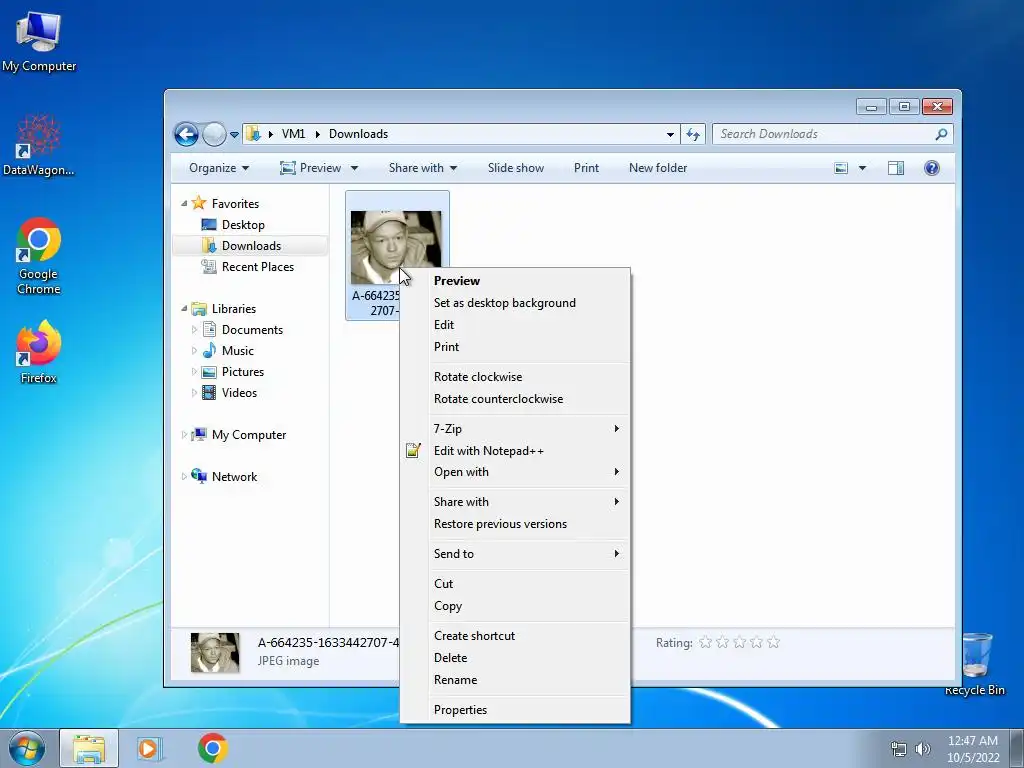The width and height of the screenshot is (1024, 768).
Task: Click the Favorites star icon
Action: [x=199, y=203]
